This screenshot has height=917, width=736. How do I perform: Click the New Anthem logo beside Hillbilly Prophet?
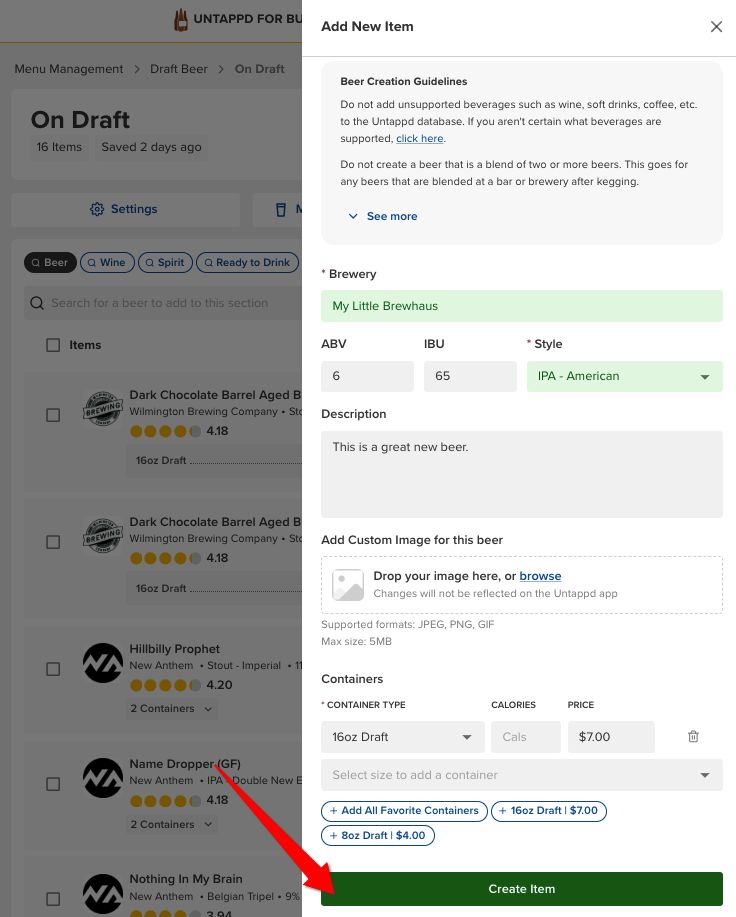coord(103,663)
